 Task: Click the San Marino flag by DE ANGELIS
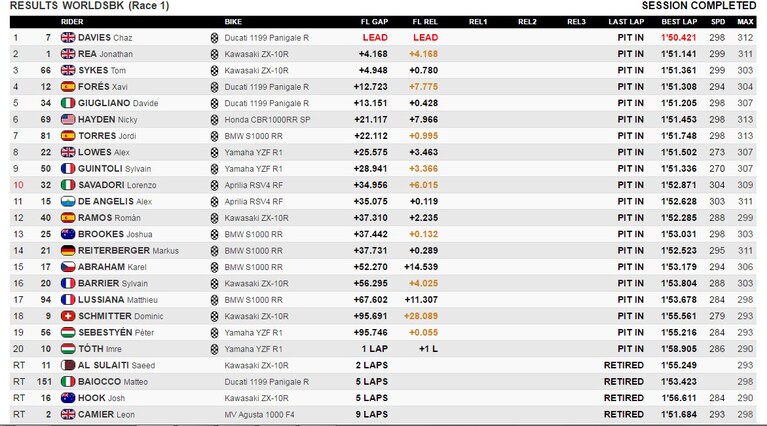tap(68, 202)
